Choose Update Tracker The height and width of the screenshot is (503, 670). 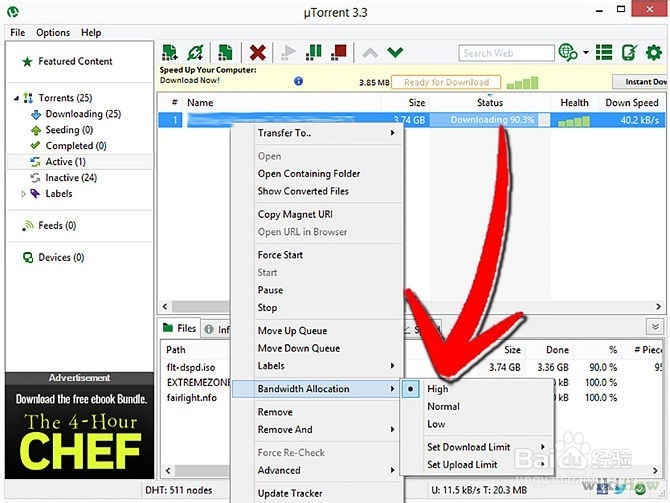(x=290, y=493)
